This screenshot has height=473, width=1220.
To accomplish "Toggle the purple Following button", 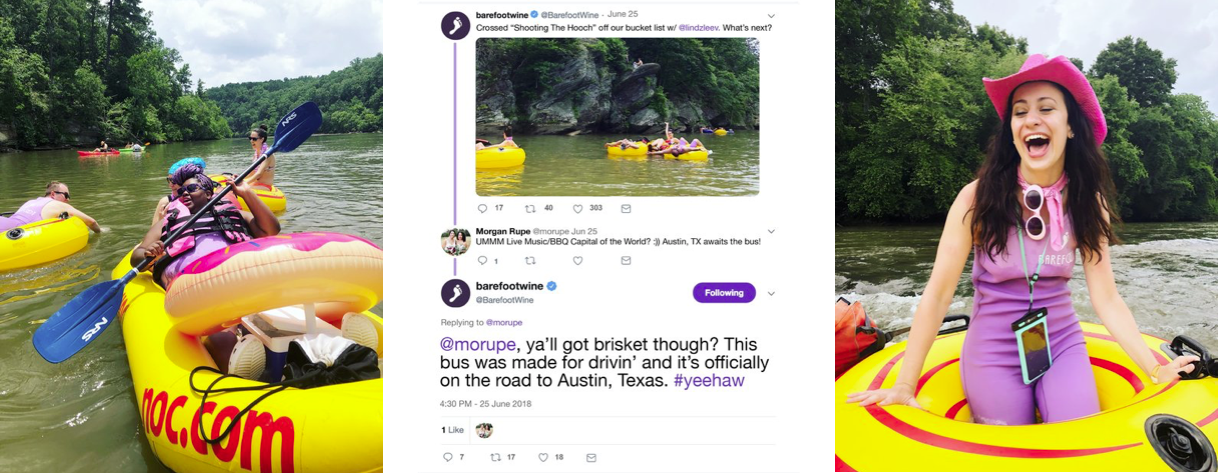I will tap(723, 293).
